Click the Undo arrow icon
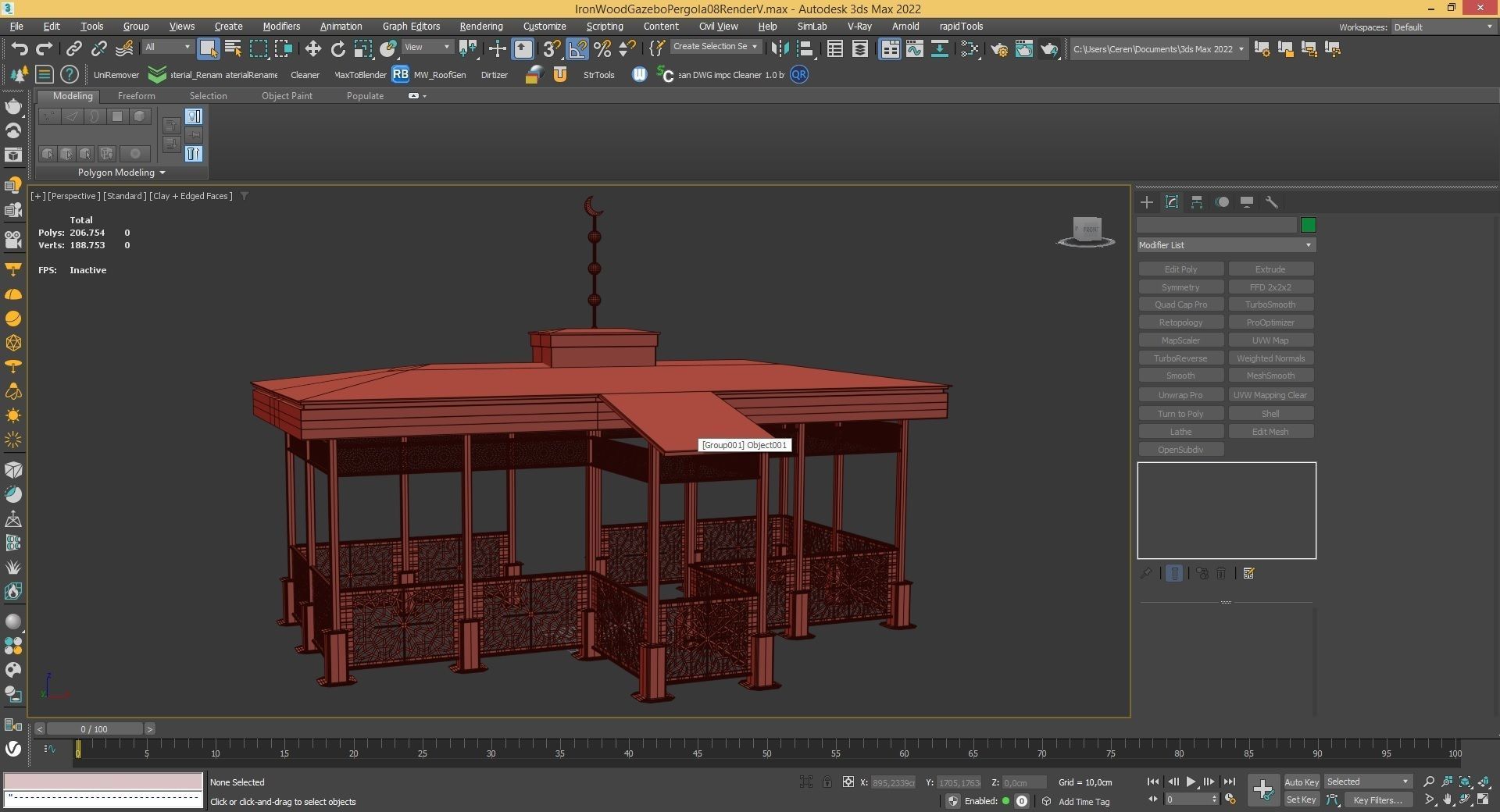 [19, 48]
